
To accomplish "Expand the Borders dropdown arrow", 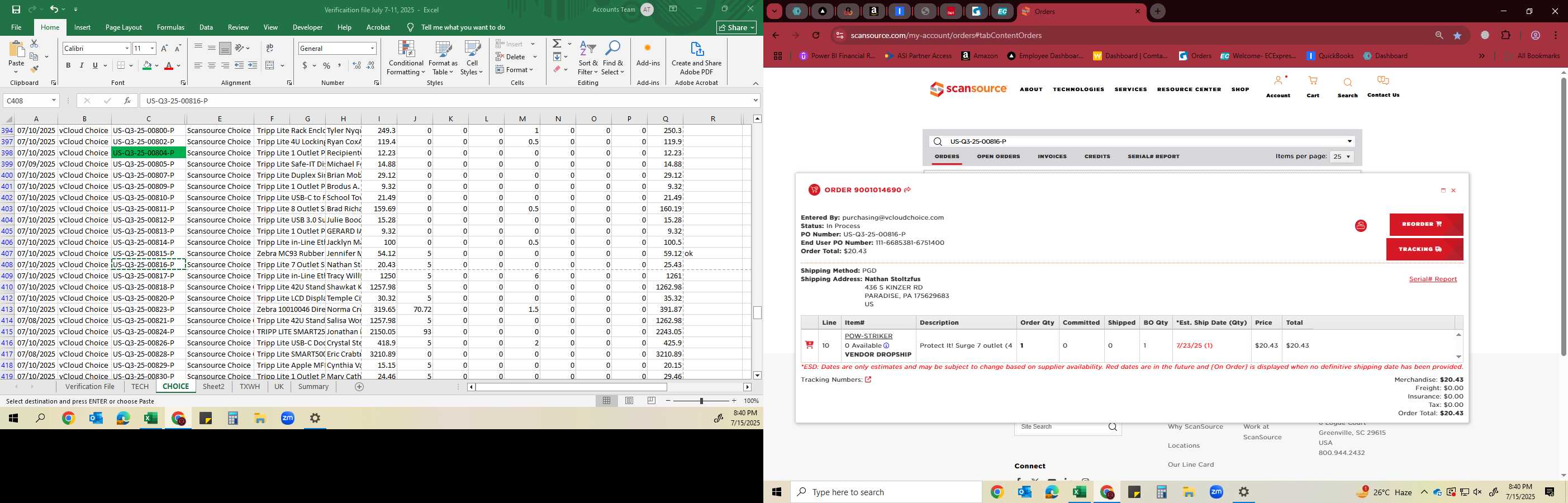I will [x=131, y=65].
